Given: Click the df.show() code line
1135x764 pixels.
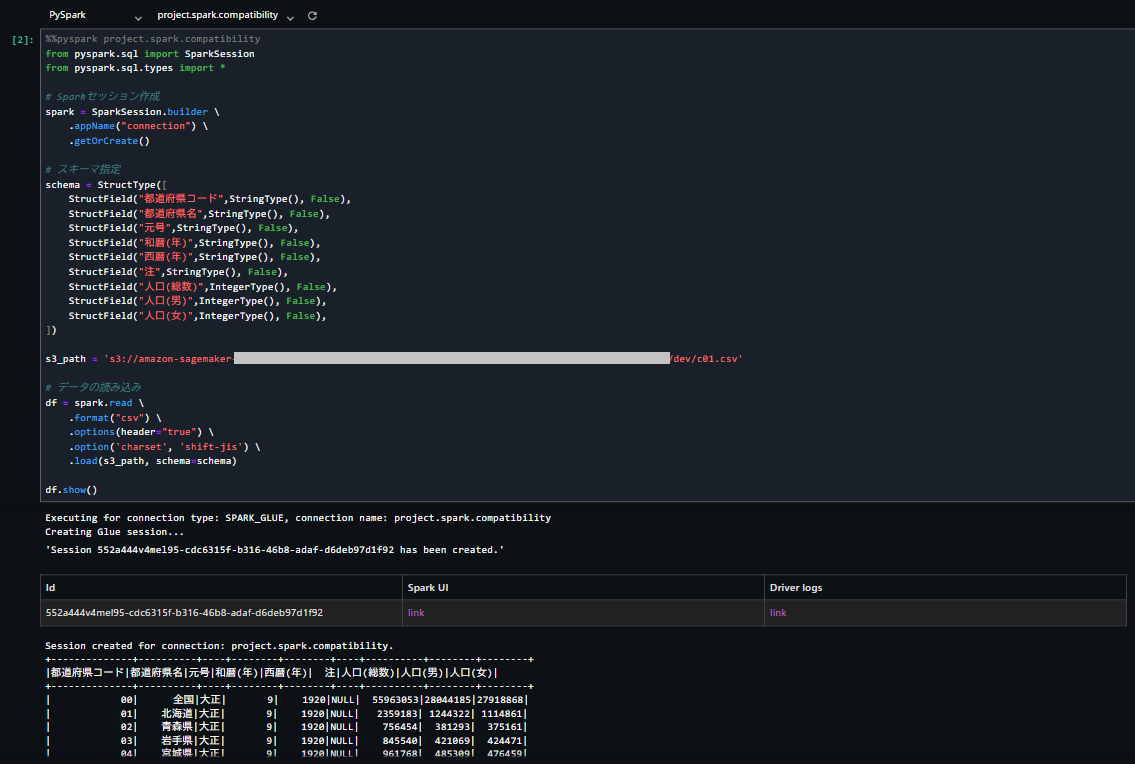Looking at the screenshot, I should [x=71, y=490].
